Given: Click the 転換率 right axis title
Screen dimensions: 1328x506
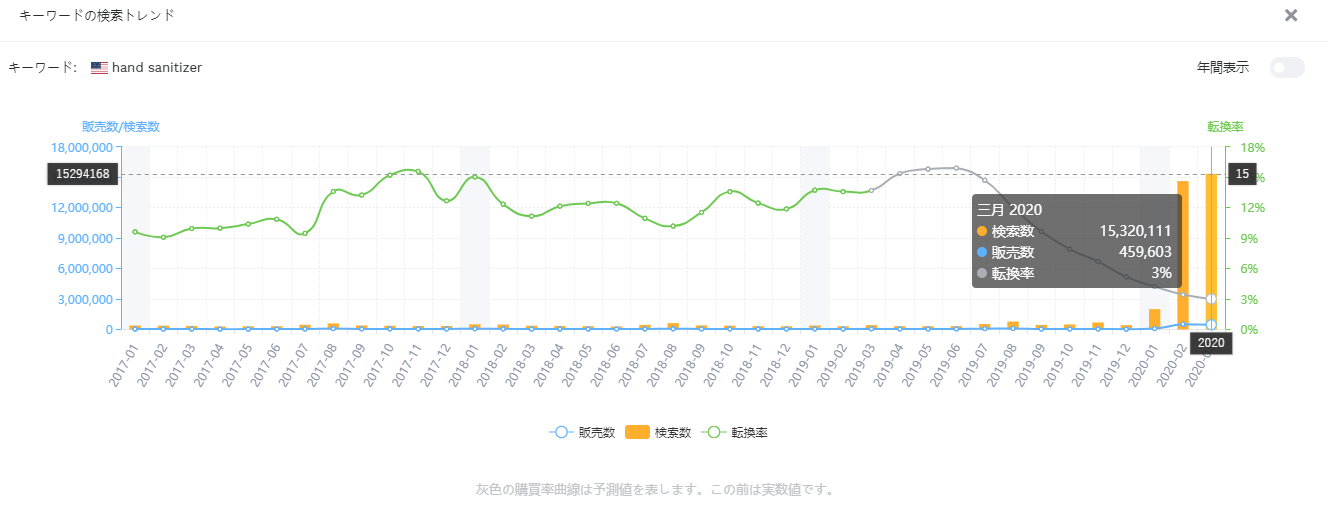Looking at the screenshot, I should click(x=1225, y=127).
